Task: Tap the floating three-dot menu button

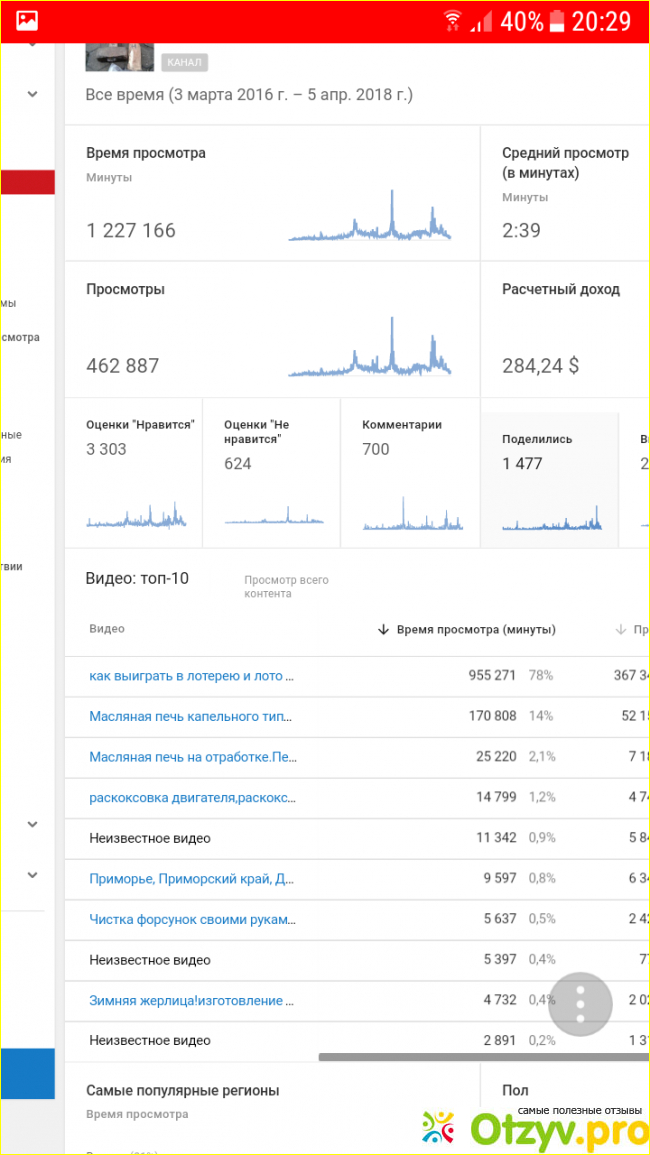Action: coord(580,1003)
